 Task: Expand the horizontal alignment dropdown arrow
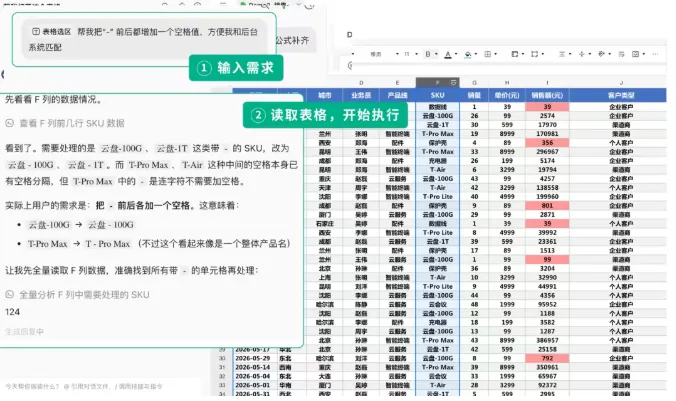(x=570, y=54)
